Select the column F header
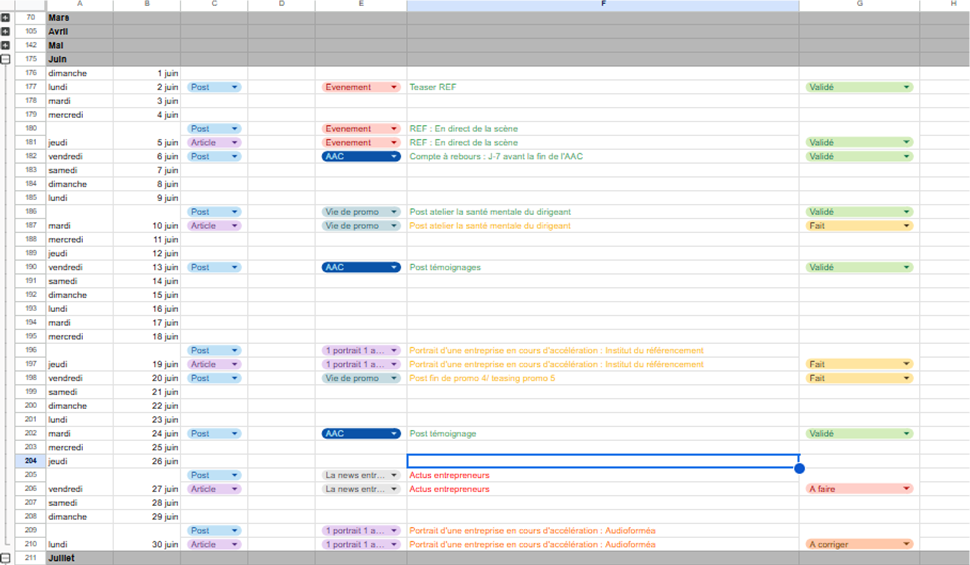 point(603,5)
